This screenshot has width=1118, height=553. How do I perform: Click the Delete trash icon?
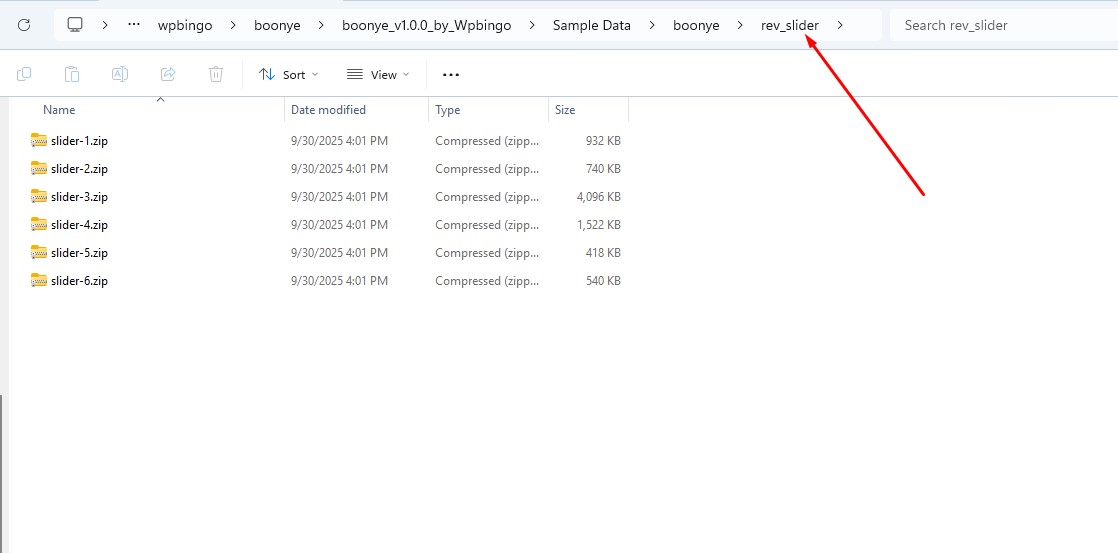click(216, 74)
